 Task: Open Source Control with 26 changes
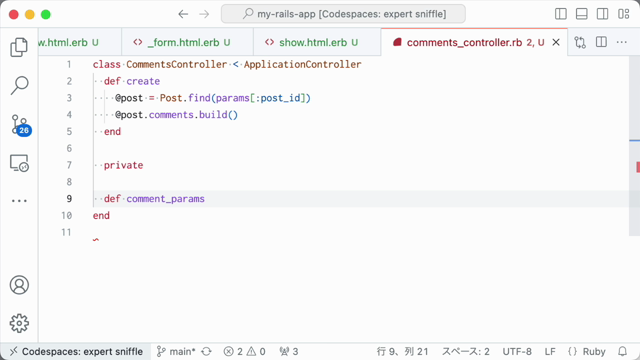(x=20, y=124)
